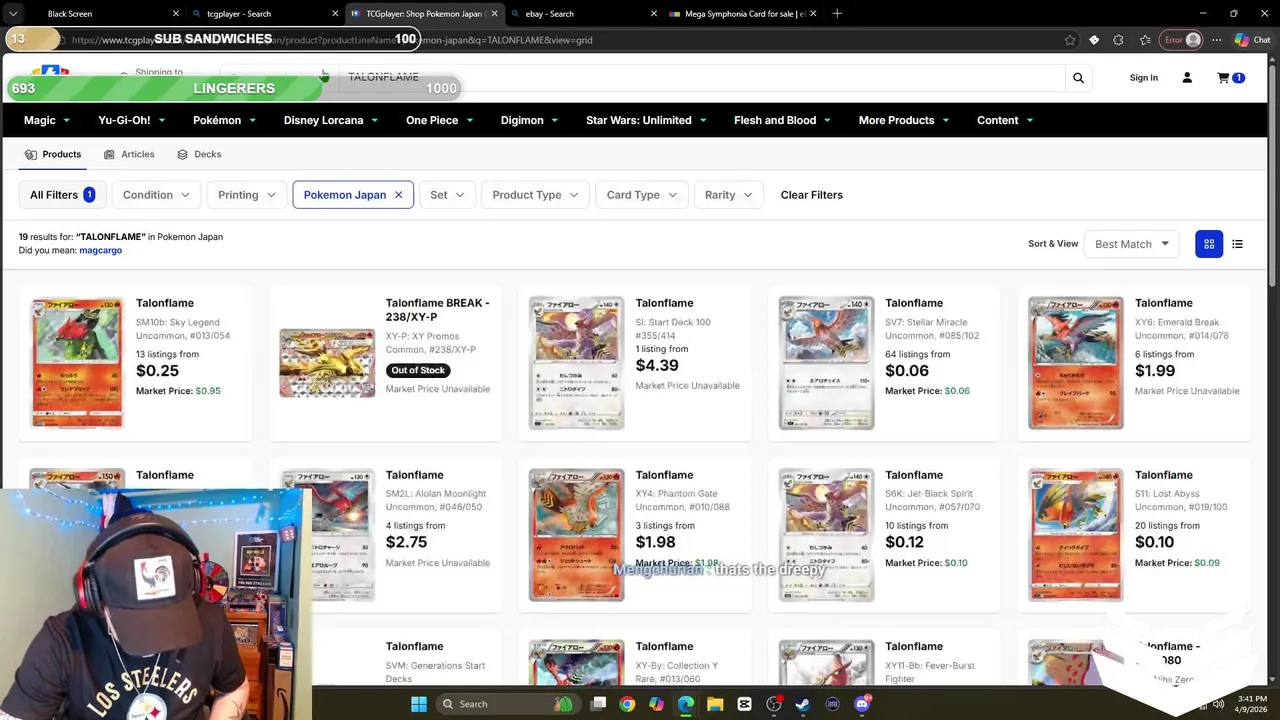Open the shopping cart
Screen dimensions: 1280x720
click(1230, 78)
